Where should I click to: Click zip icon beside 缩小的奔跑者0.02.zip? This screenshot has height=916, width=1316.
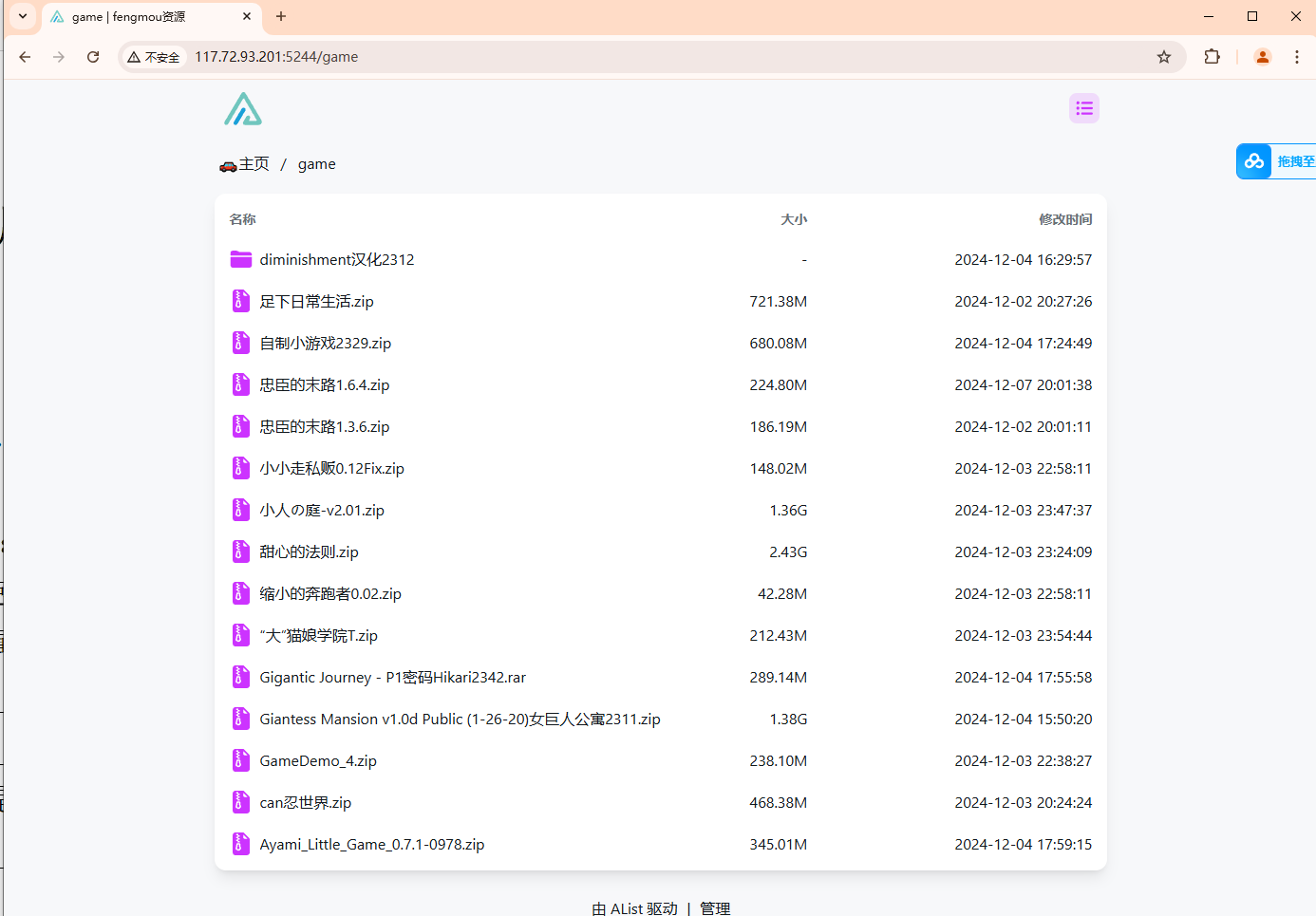(241, 593)
